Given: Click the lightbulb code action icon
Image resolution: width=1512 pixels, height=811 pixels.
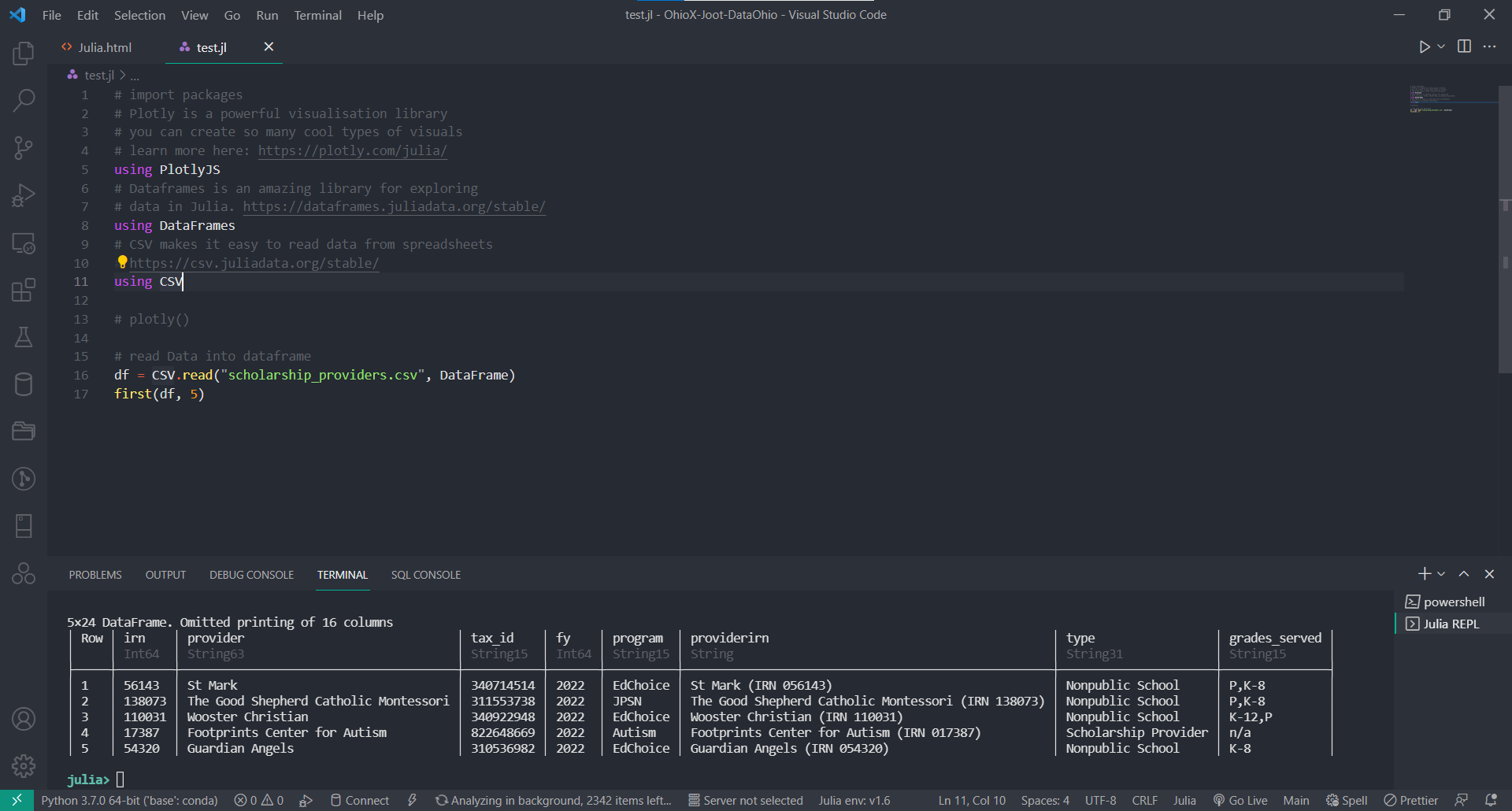Looking at the screenshot, I should [122, 262].
